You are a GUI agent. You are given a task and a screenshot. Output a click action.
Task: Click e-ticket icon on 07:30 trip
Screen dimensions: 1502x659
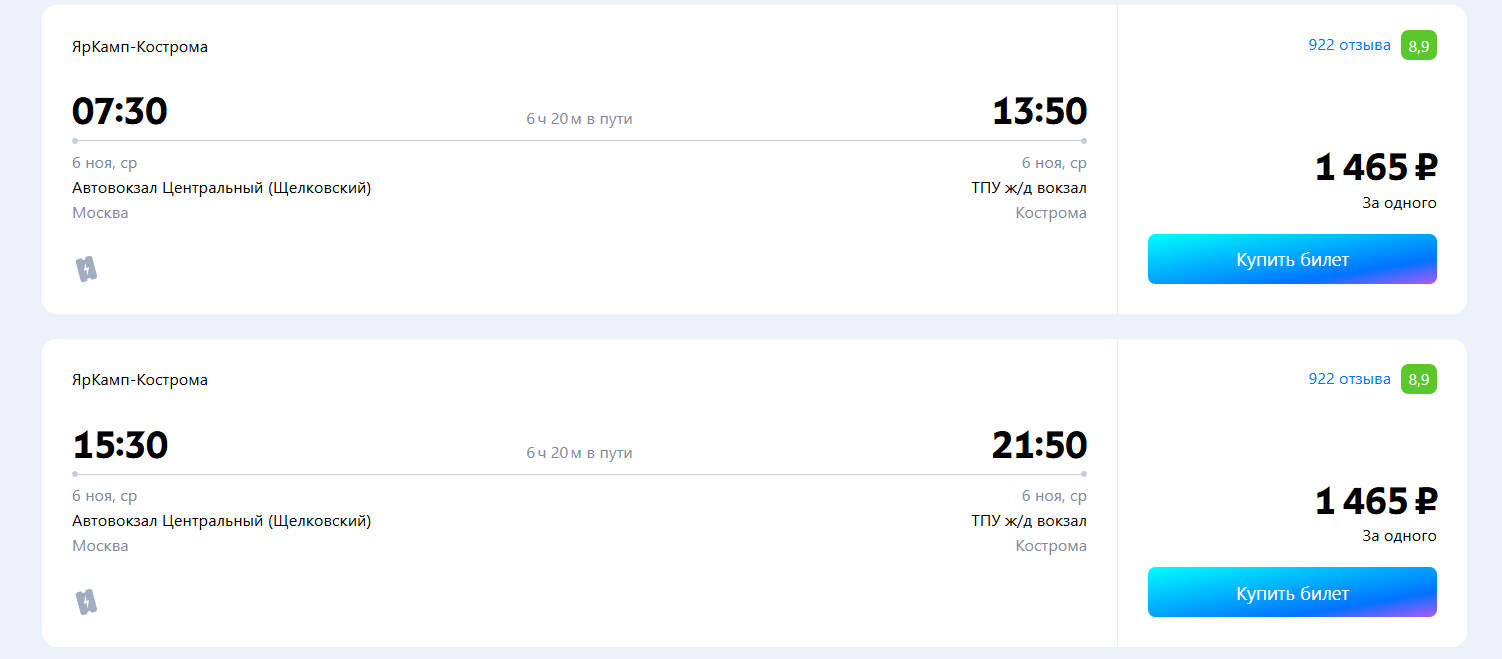click(86, 269)
